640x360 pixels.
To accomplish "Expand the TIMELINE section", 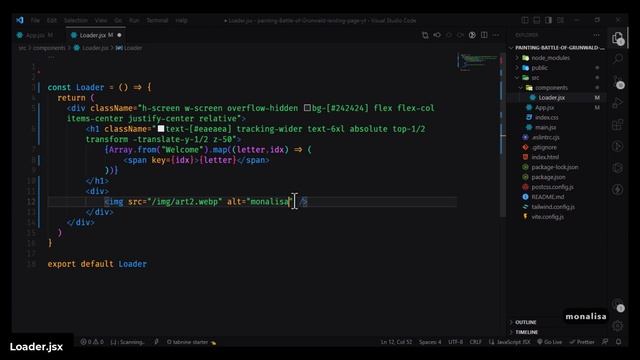I will tap(527, 332).
